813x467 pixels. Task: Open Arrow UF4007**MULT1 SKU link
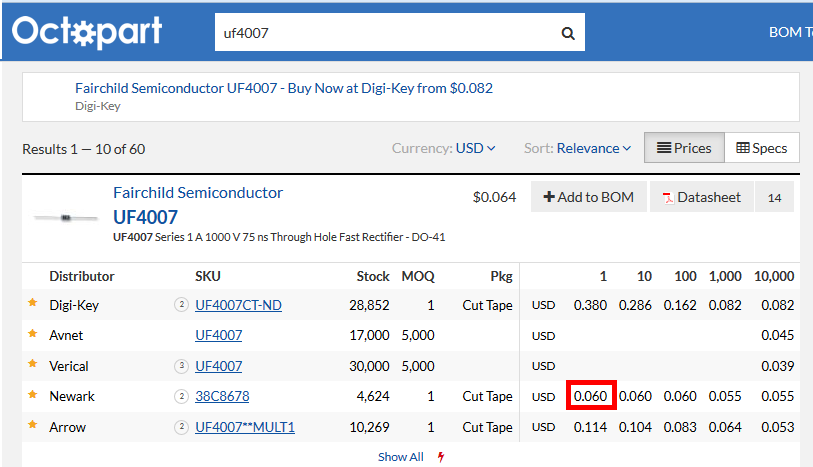point(245,427)
